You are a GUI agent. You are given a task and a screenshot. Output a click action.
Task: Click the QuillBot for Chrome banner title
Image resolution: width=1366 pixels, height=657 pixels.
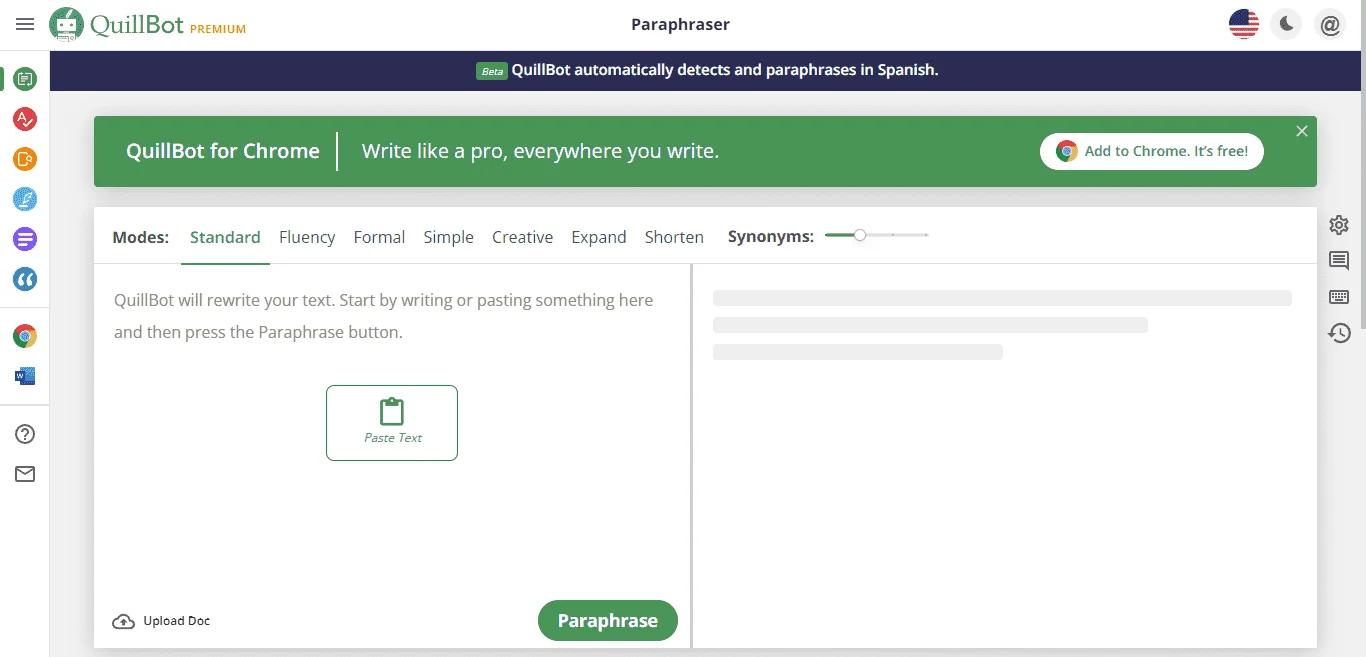[223, 151]
